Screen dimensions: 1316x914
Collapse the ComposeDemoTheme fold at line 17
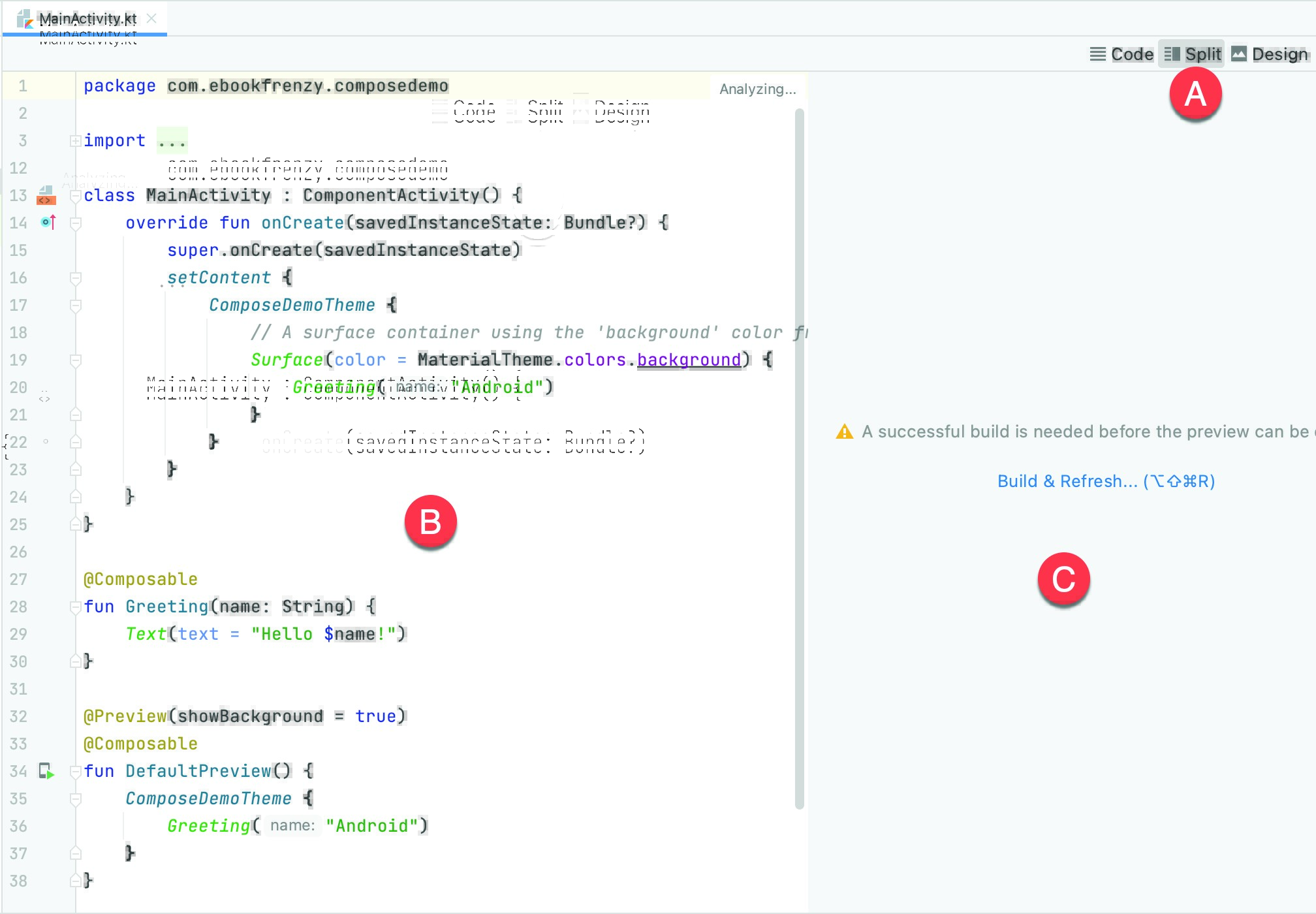coord(76,306)
